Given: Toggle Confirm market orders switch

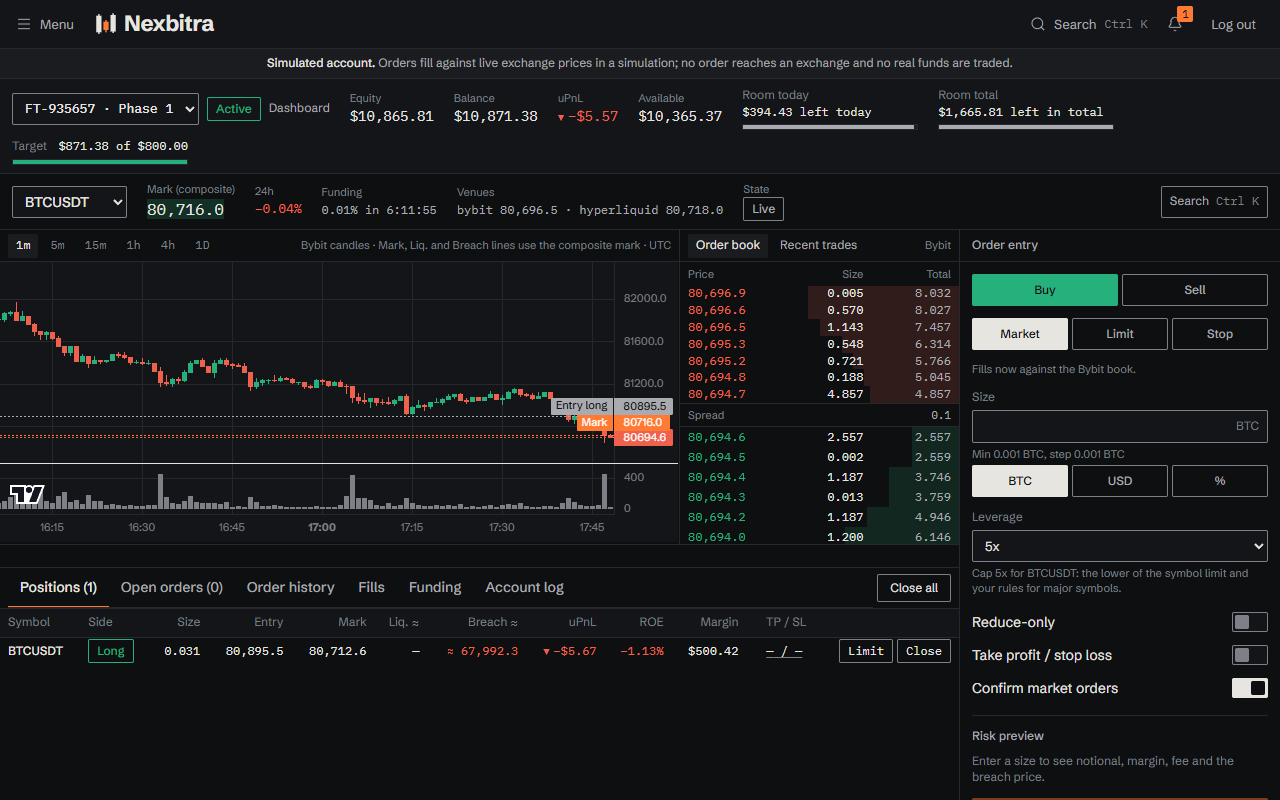Looking at the screenshot, I should pyautogui.click(x=1250, y=688).
